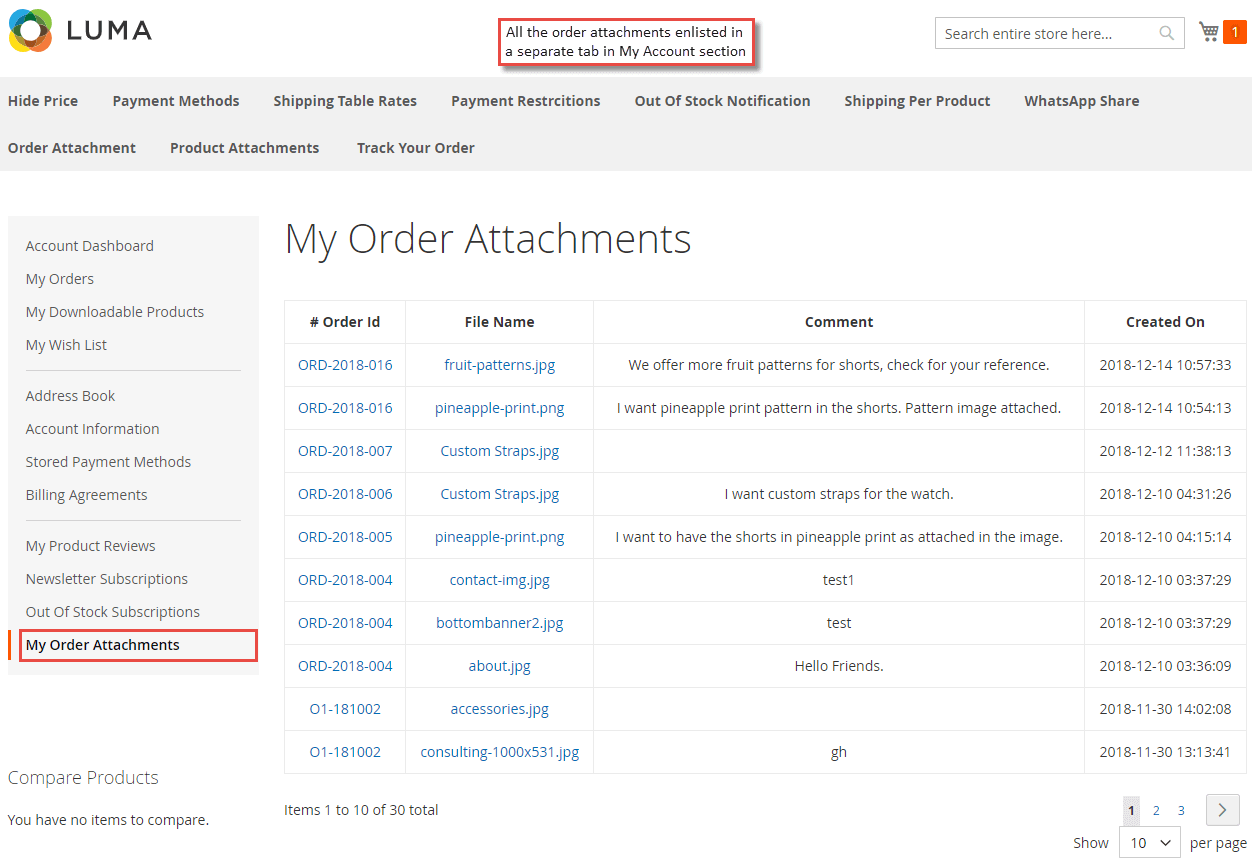
Task: Open My Downloadable Products link
Action: (x=115, y=312)
